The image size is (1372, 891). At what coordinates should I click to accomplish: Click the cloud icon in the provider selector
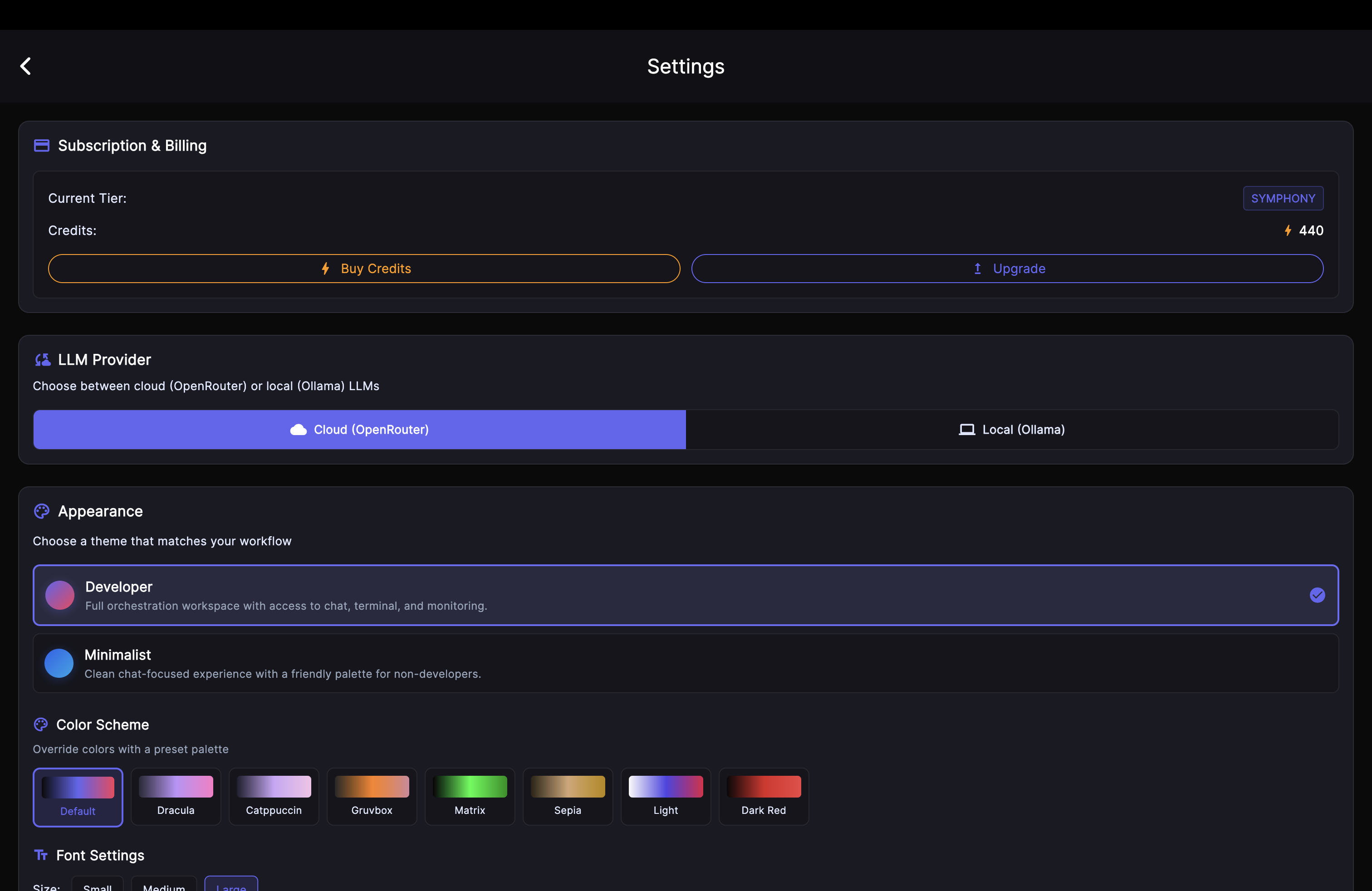point(298,429)
